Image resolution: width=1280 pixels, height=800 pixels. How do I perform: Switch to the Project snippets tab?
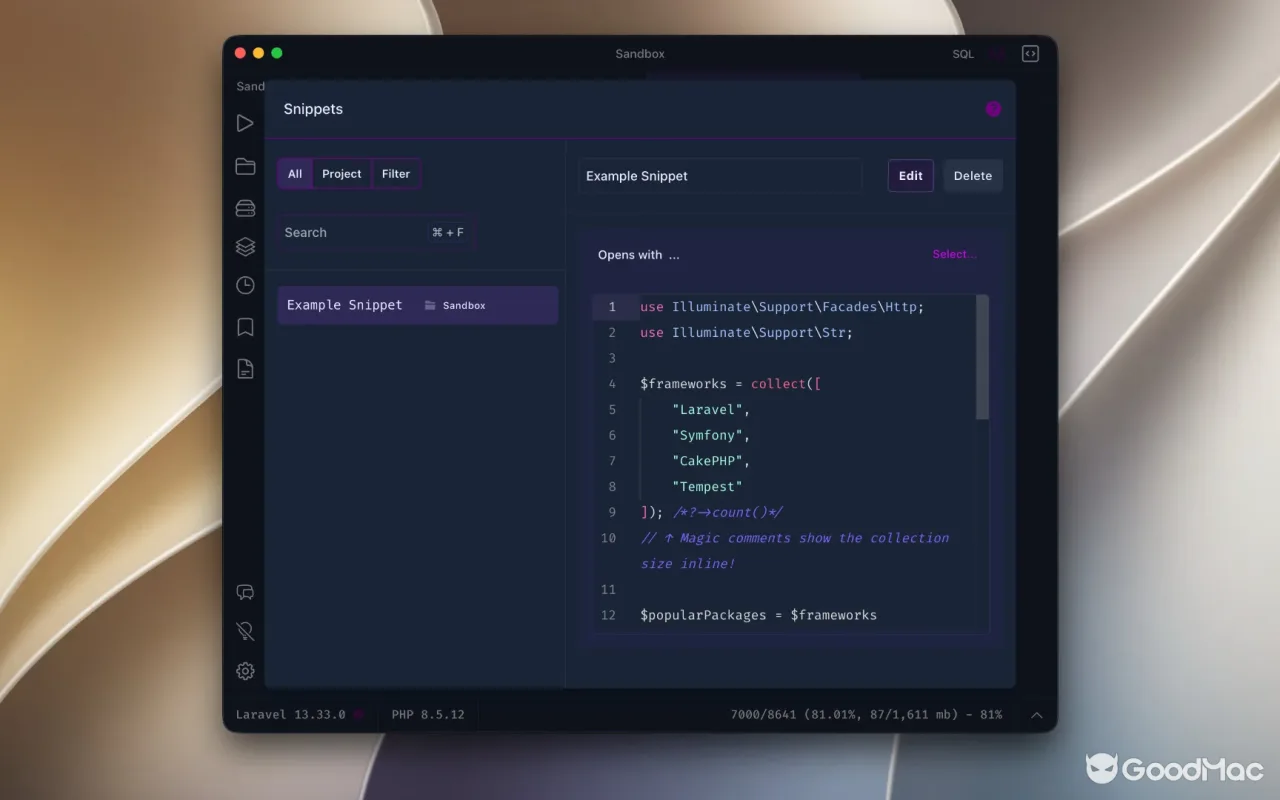342,174
